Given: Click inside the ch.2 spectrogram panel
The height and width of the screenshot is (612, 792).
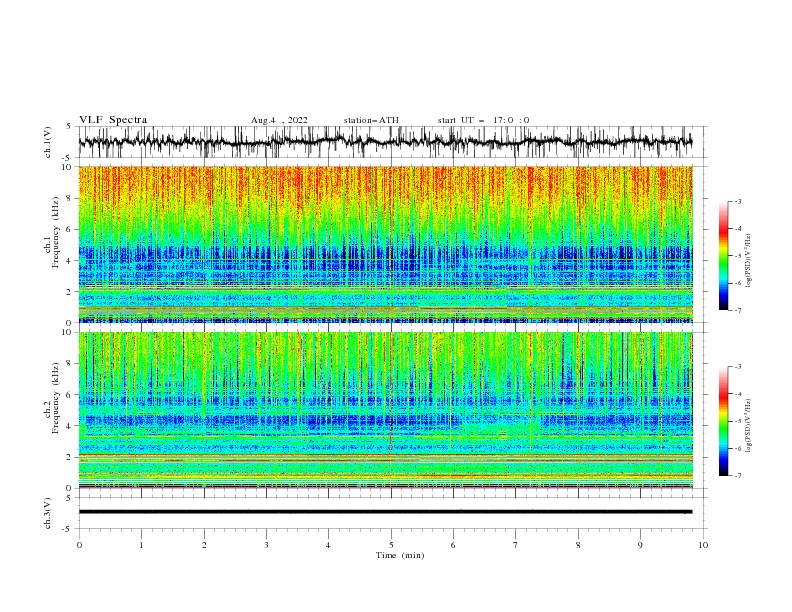Looking at the screenshot, I should pos(385,410).
